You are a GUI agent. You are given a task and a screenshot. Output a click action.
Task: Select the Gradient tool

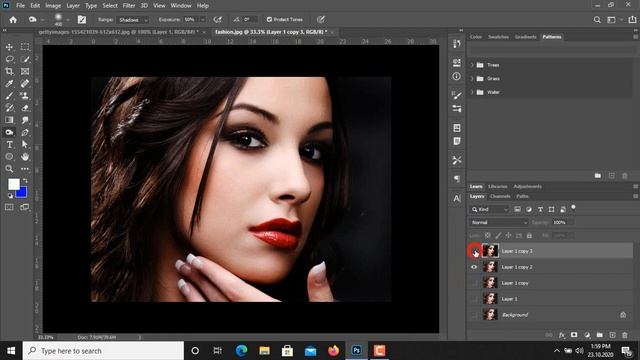[9, 120]
